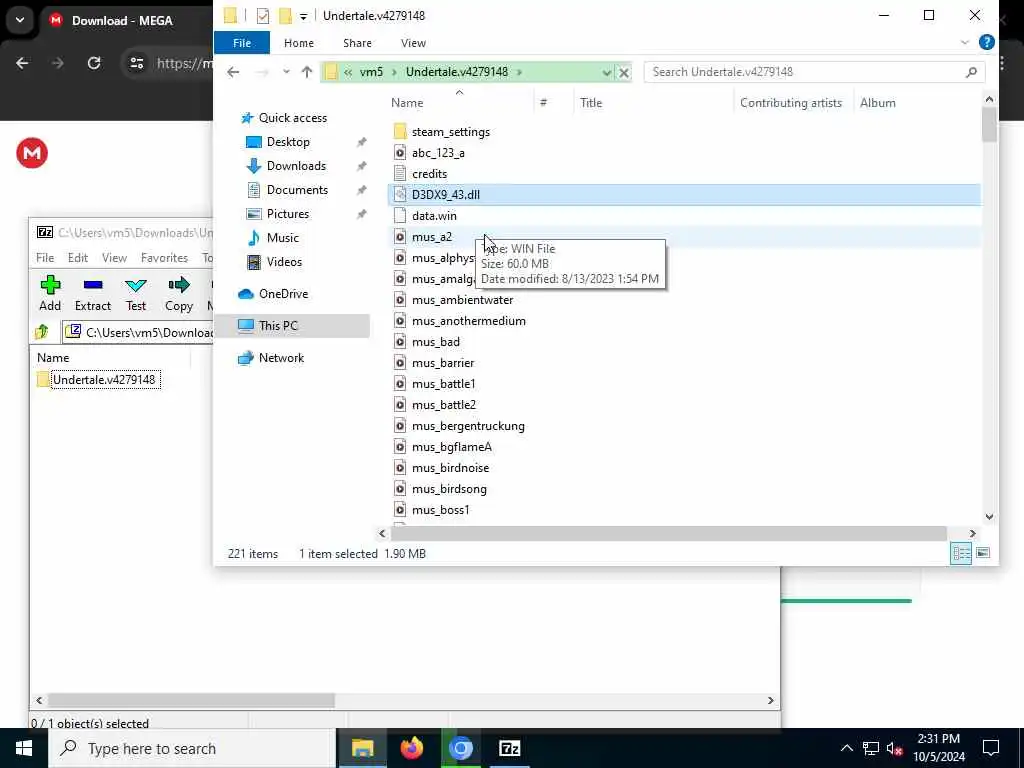Open the Edit menu in 7-Zip
Viewport: 1024px width, 768px height.
click(x=78, y=258)
